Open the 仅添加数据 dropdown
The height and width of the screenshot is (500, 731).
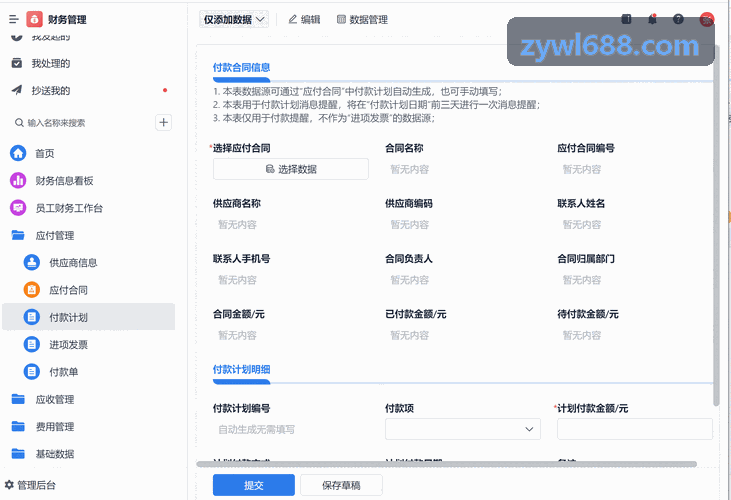click(x=234, y=19)
